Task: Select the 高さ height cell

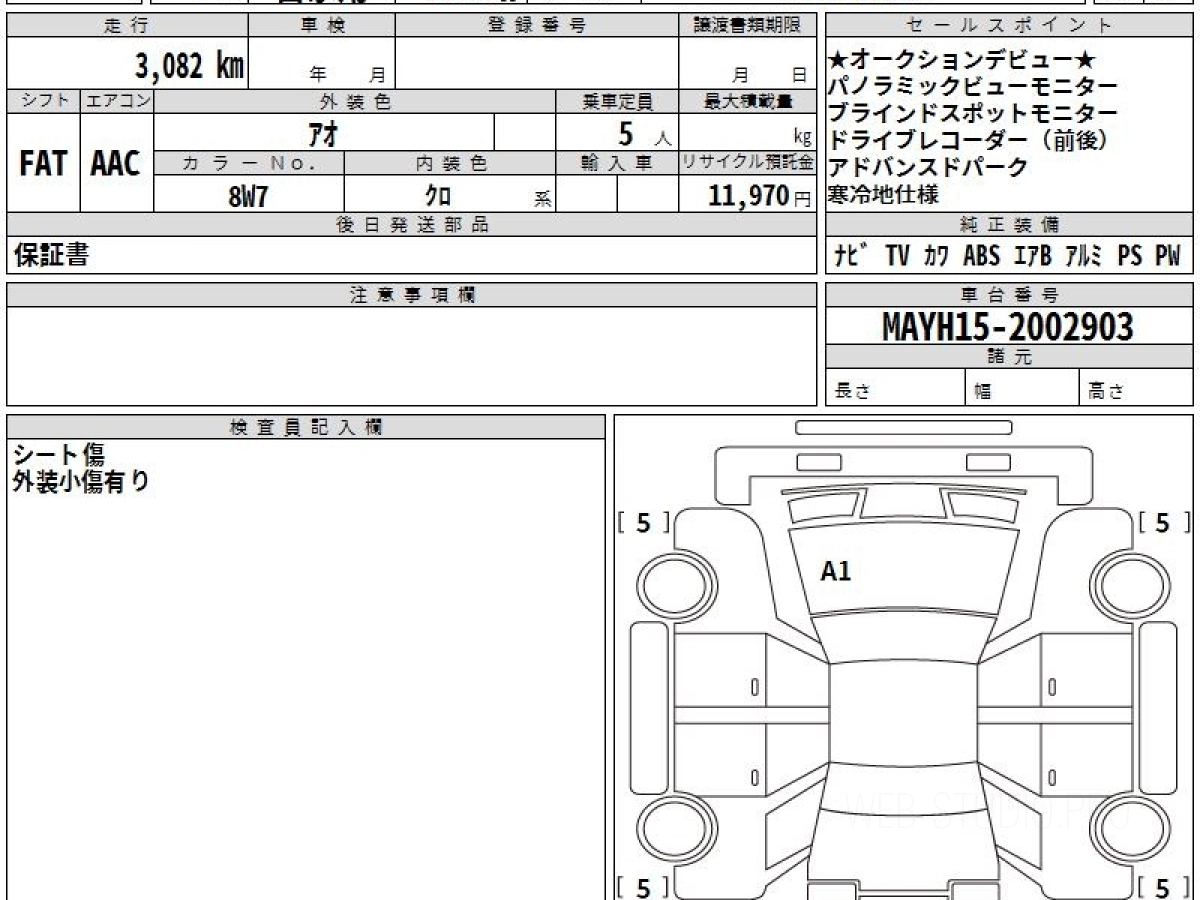Action: pyautogui.click(x=1137, y=388)
